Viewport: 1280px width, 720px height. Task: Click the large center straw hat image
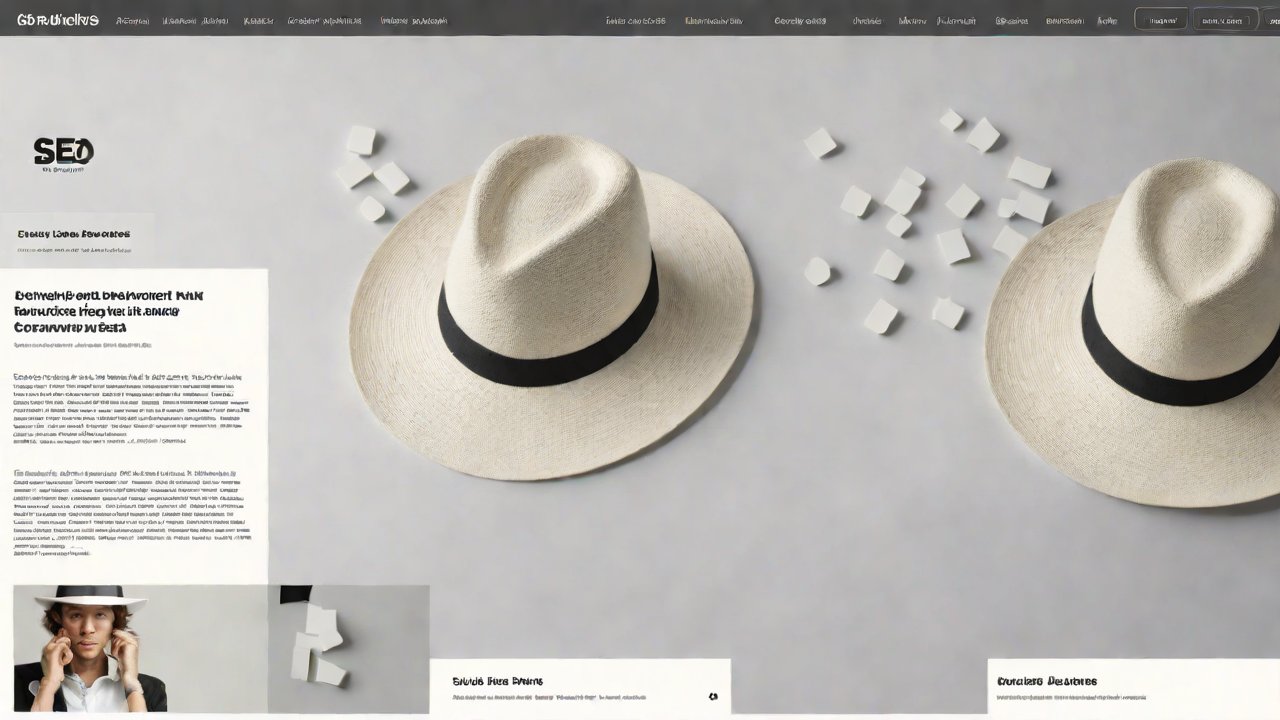(x=551, y=305)
